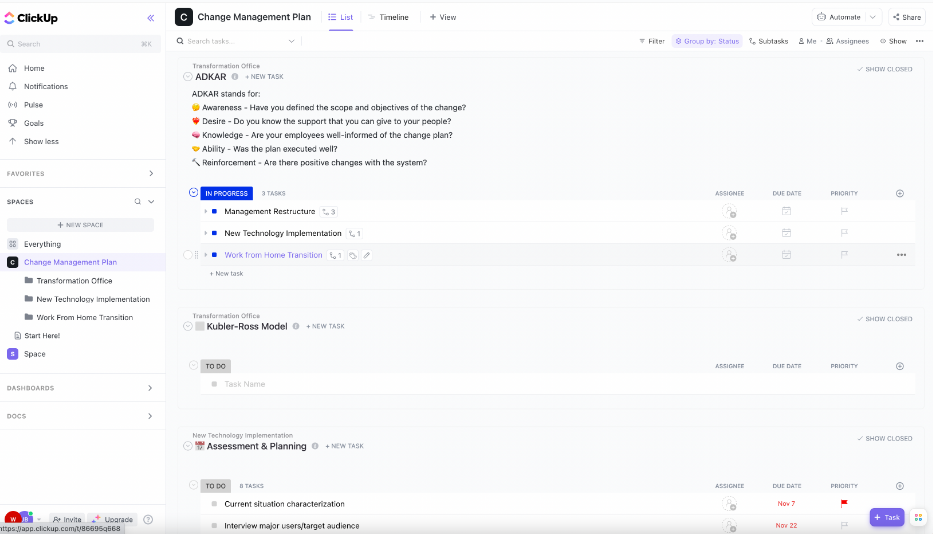Screen dimensions: 933x534
Task: Toggle Show Closed for ADKAR list
Action: (x=884, y=69)
